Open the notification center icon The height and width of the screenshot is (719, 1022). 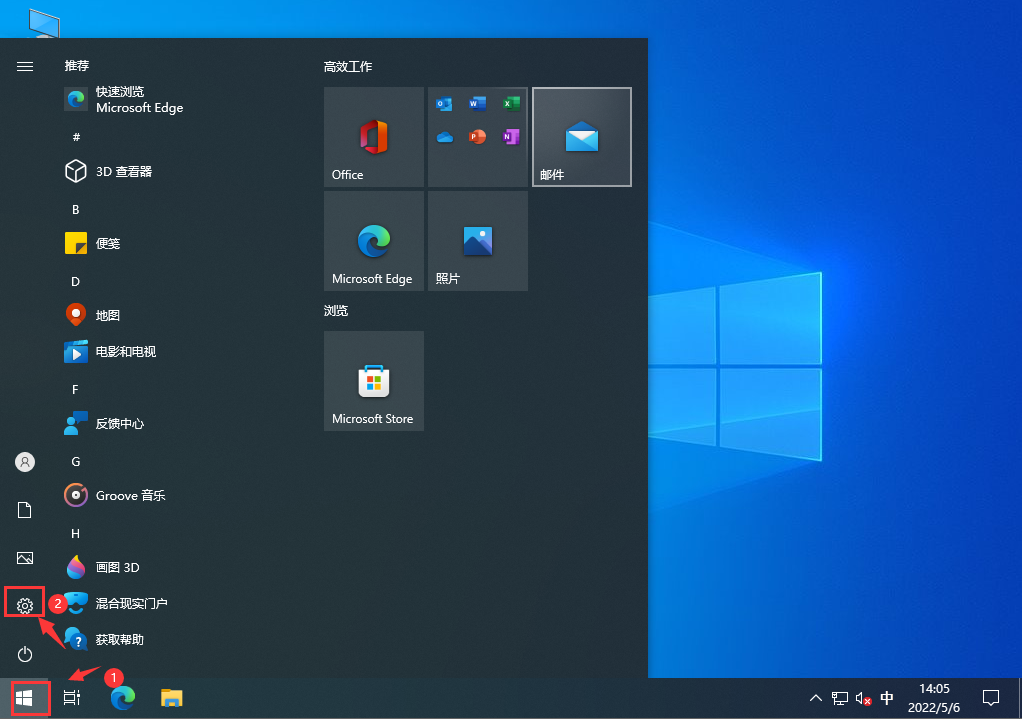pos(991,698)
